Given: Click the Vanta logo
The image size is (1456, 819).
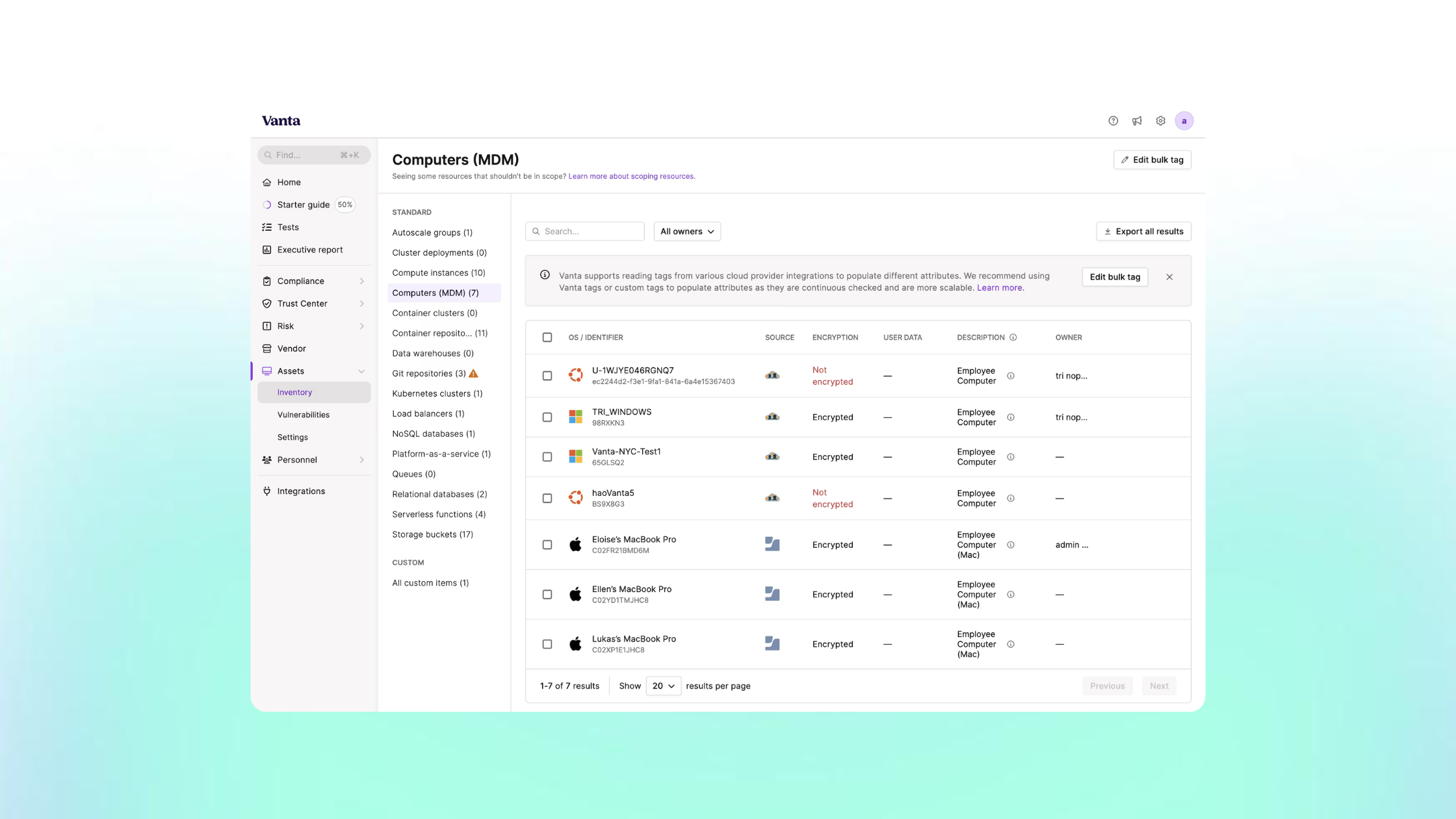Looking at the screenshot, I should click(281, 121).
